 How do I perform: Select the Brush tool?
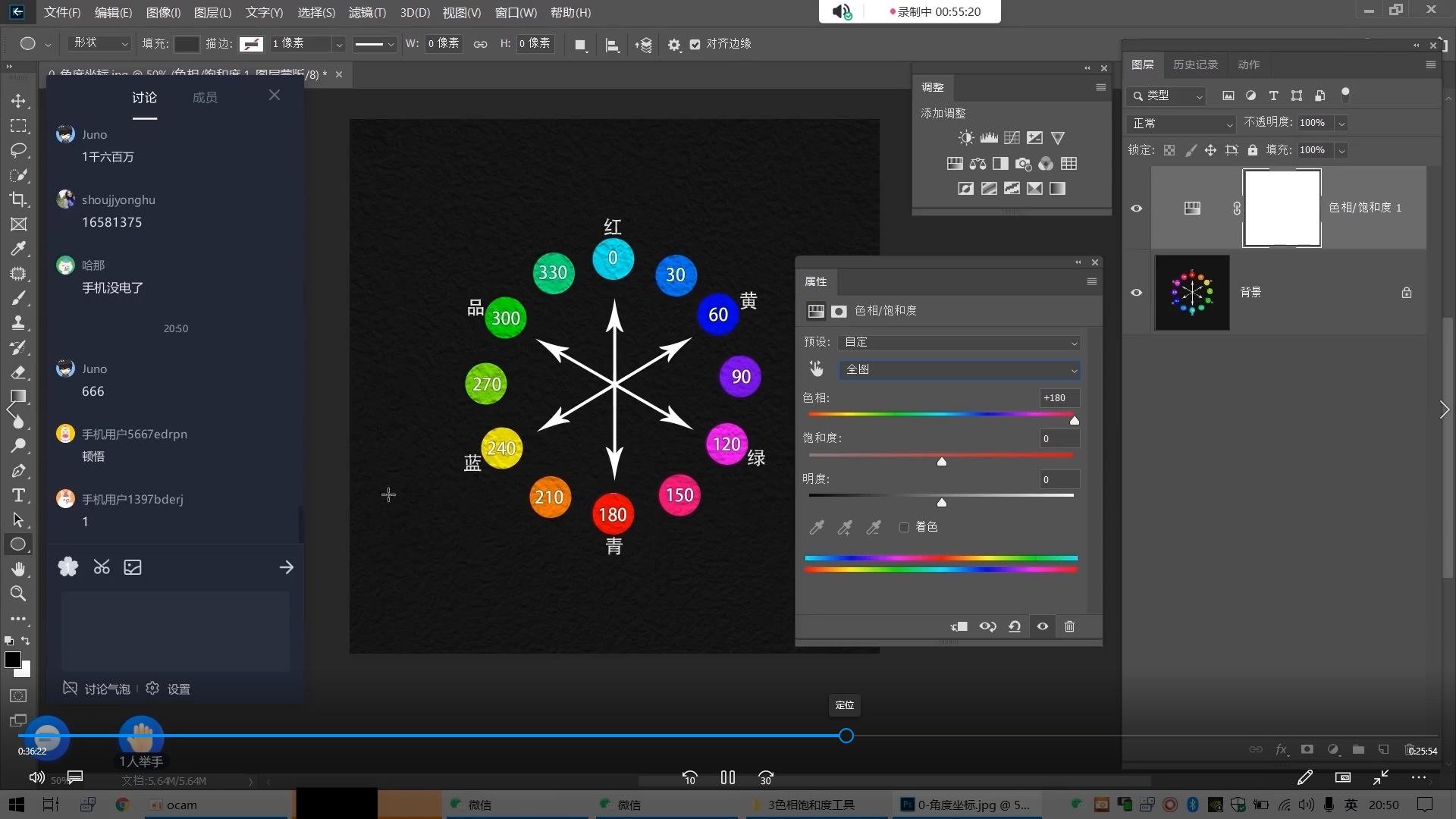pos(18,298)
